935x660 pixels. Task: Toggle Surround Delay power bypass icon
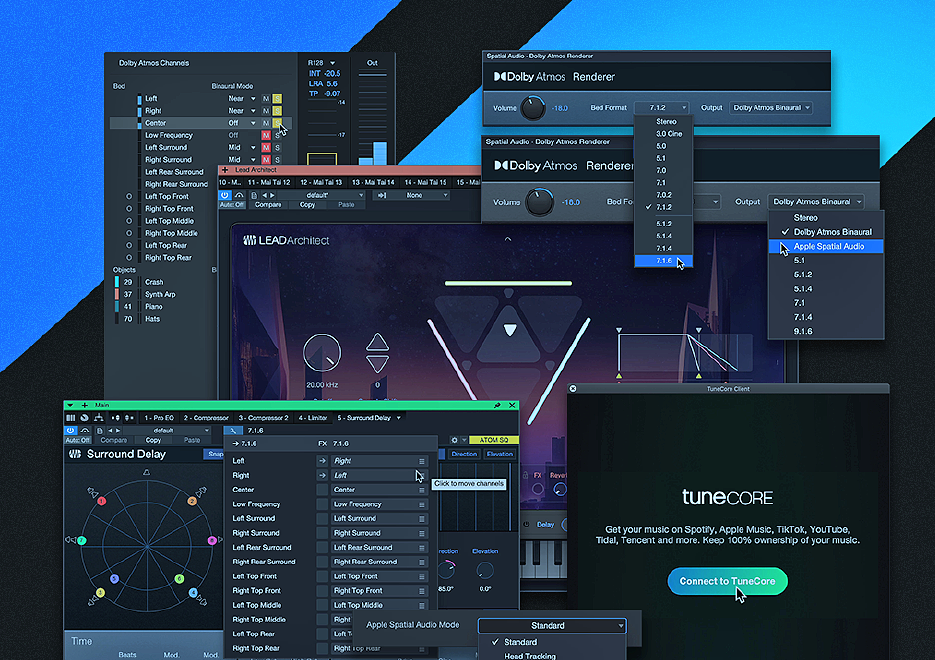[x=70, y=430]
